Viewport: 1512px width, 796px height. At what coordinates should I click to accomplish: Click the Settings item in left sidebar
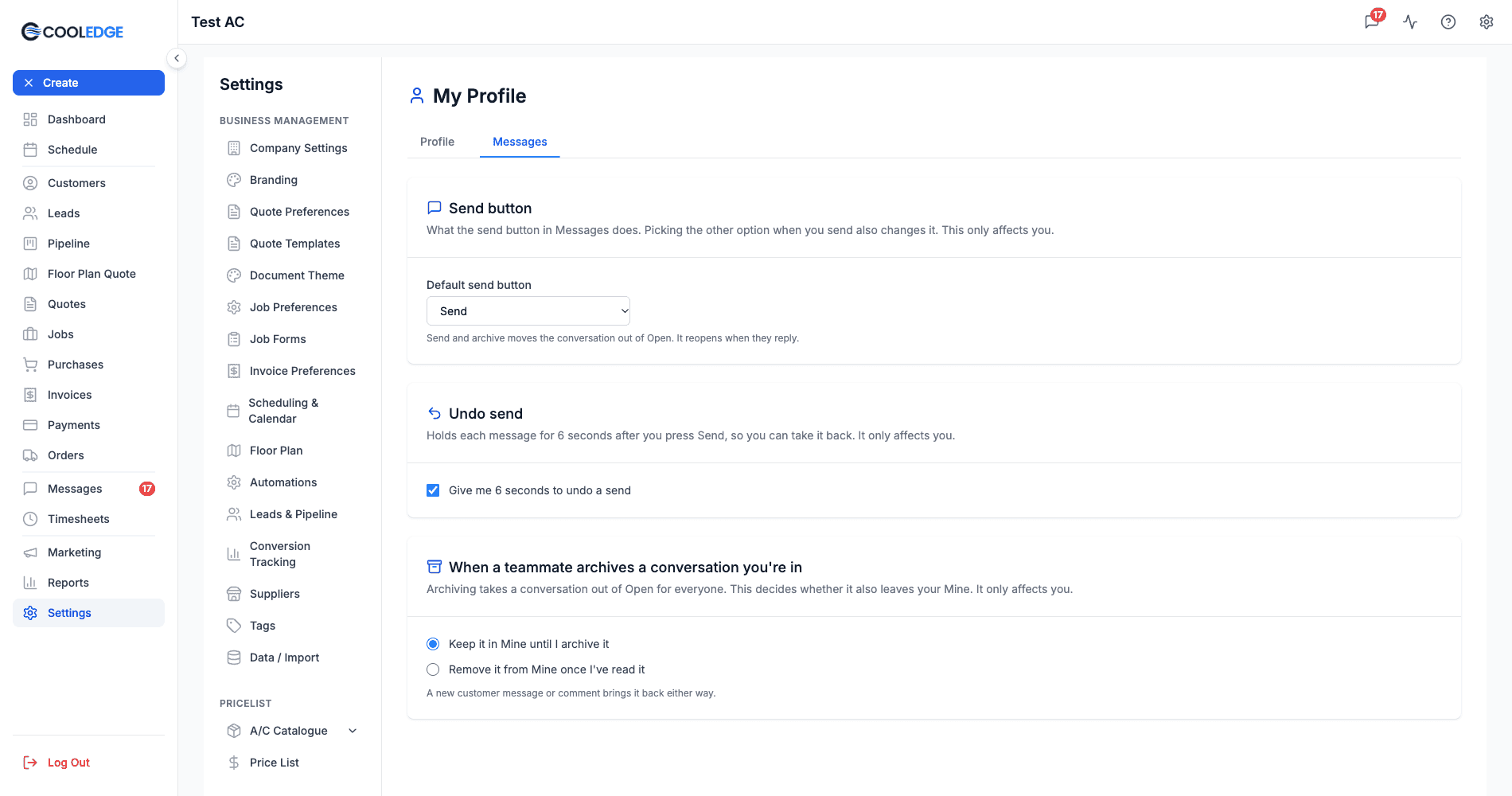88,613
